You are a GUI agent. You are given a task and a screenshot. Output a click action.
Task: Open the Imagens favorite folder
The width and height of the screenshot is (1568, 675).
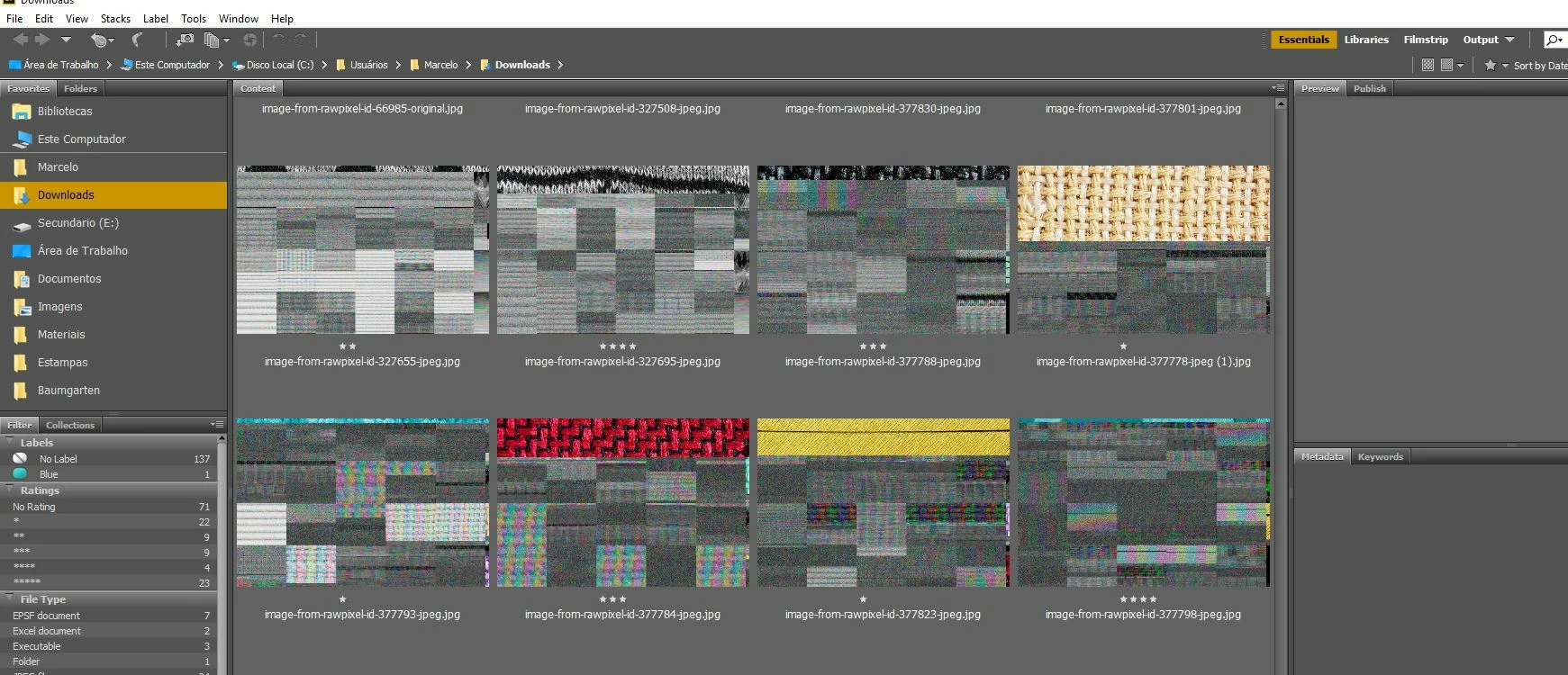[x=113, y=307]
